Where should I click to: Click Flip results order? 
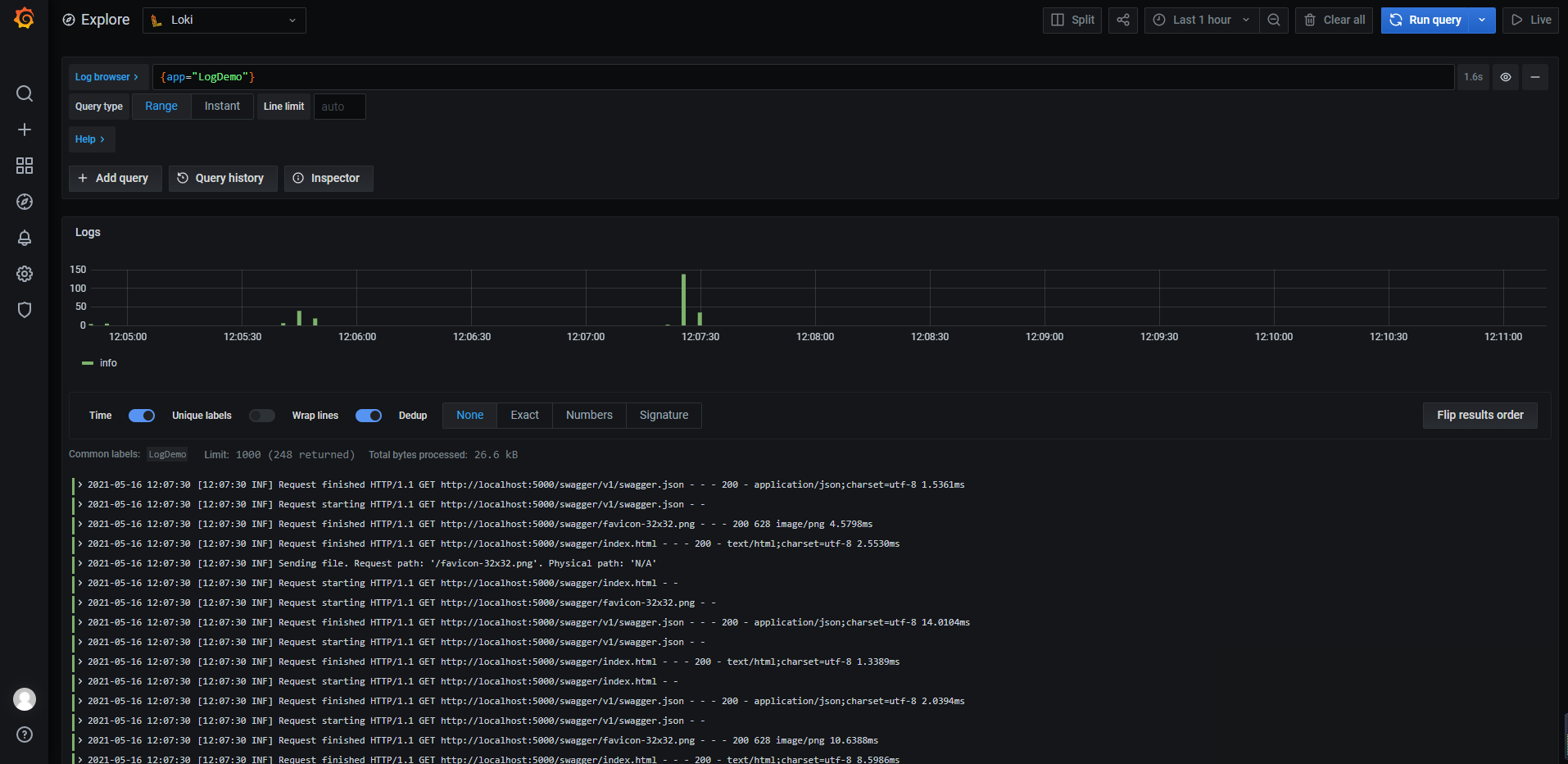1480,416
